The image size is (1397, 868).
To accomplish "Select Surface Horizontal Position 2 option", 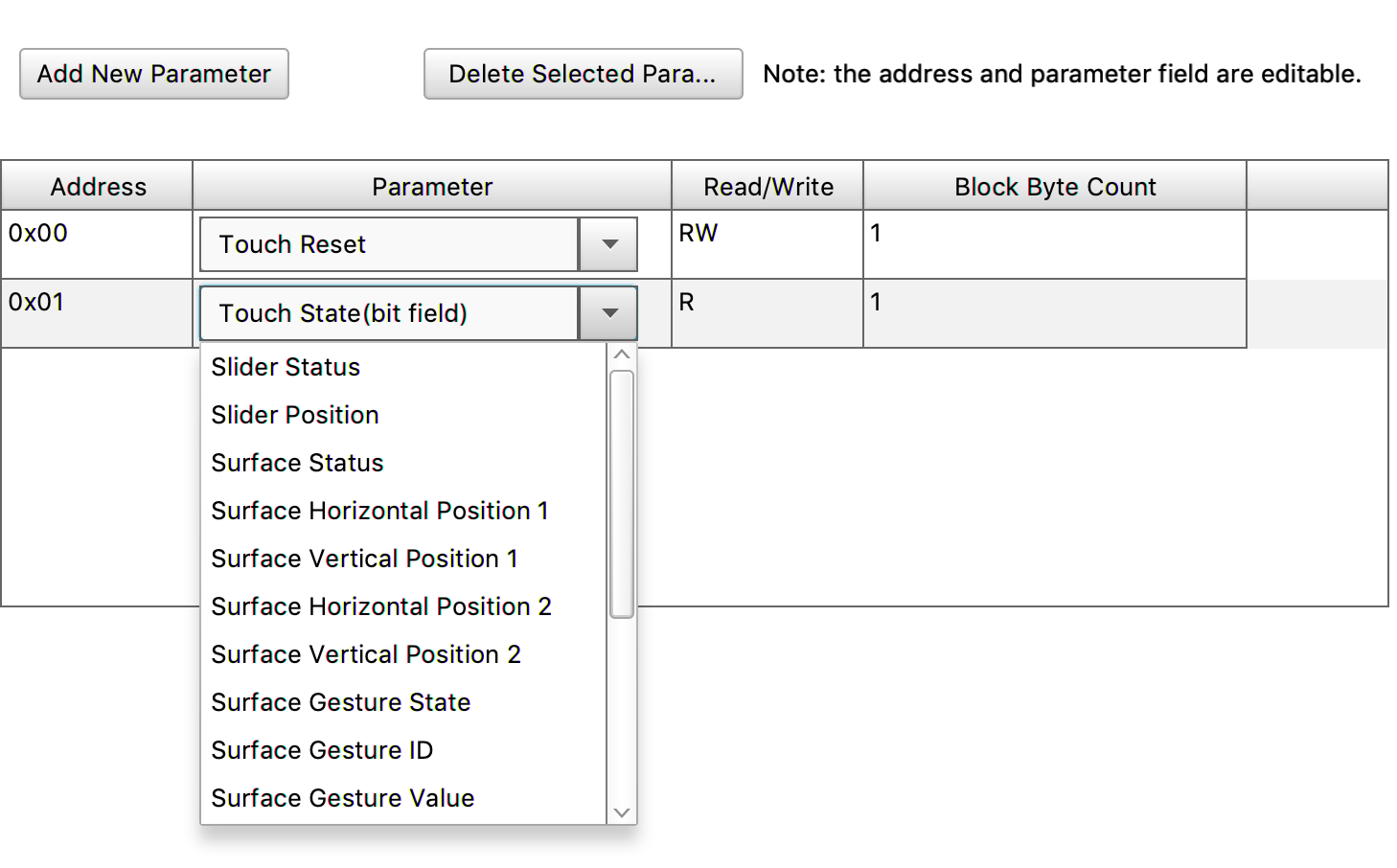I will [x=380, y=606].
